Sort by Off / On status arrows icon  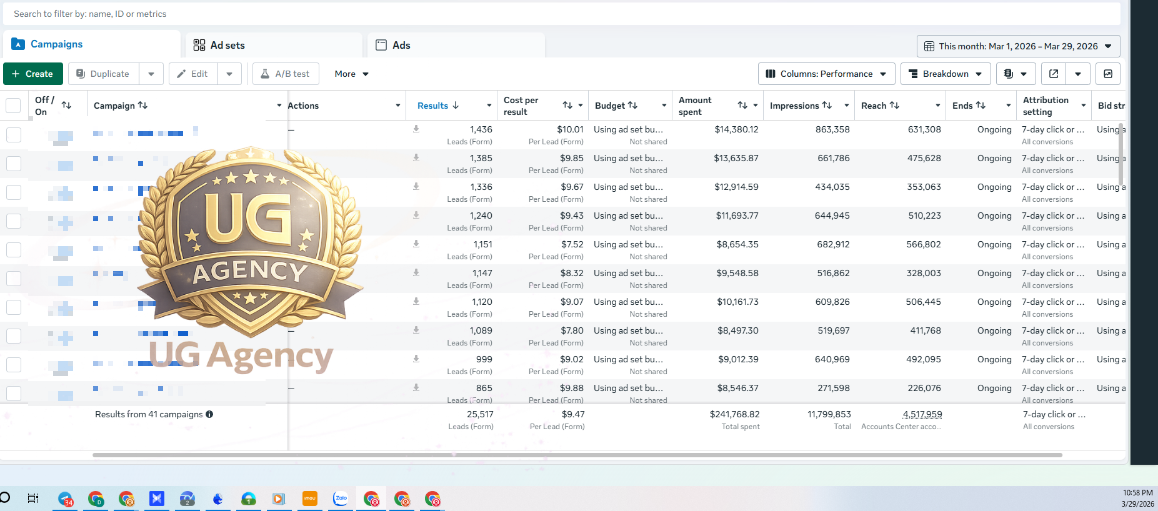click(66, 106)
